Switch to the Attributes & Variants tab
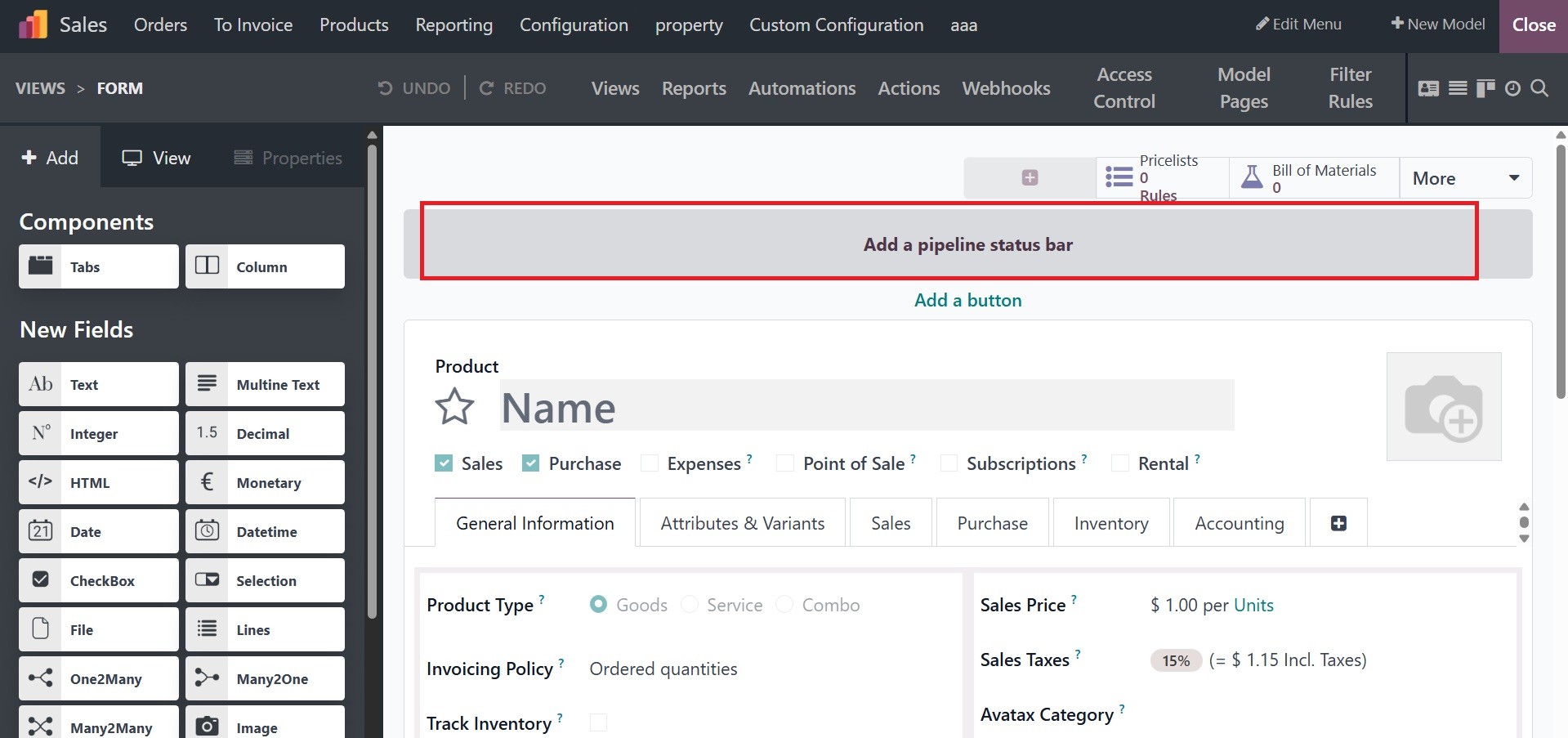1568x738 pixels. (742, 523)
